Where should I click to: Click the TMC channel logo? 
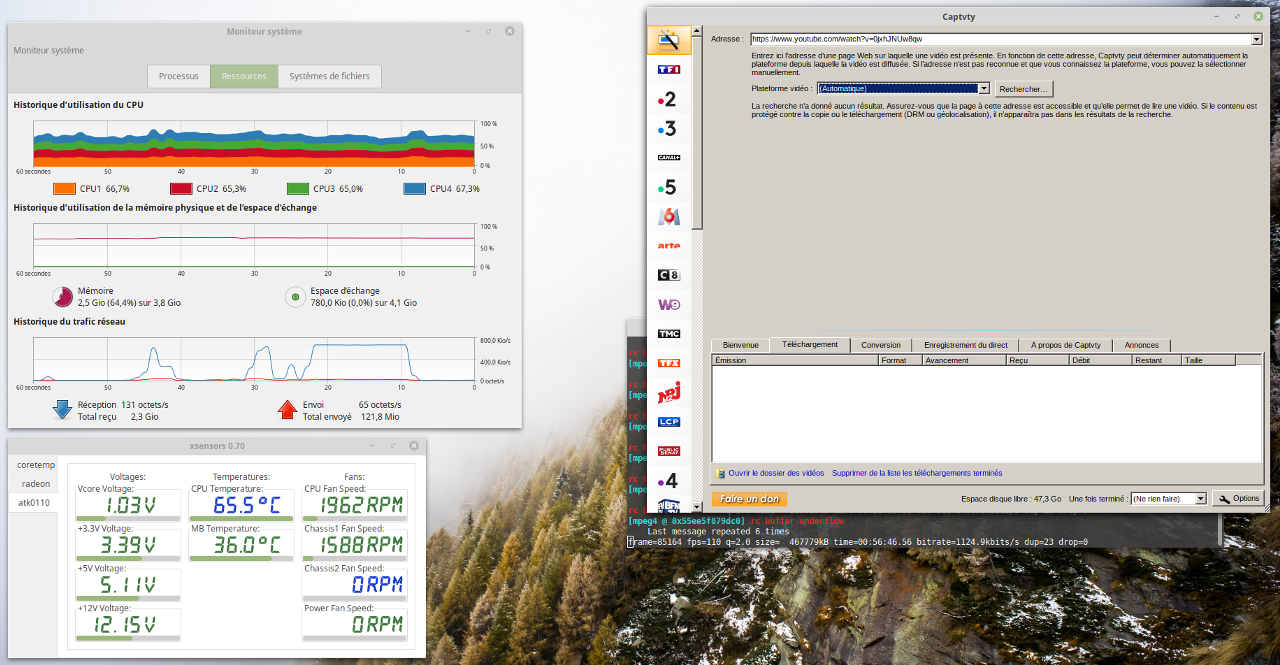[x=669, y=333]
